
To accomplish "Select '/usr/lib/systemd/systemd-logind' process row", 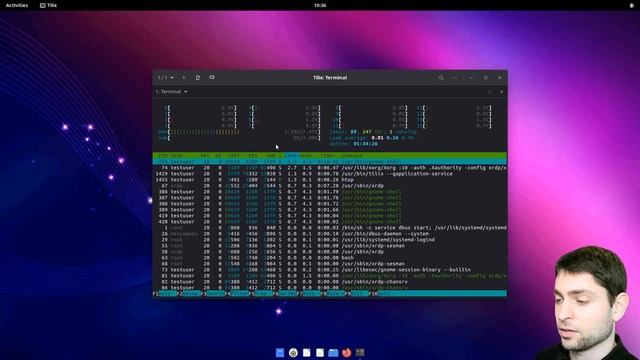I will point(330,240).
